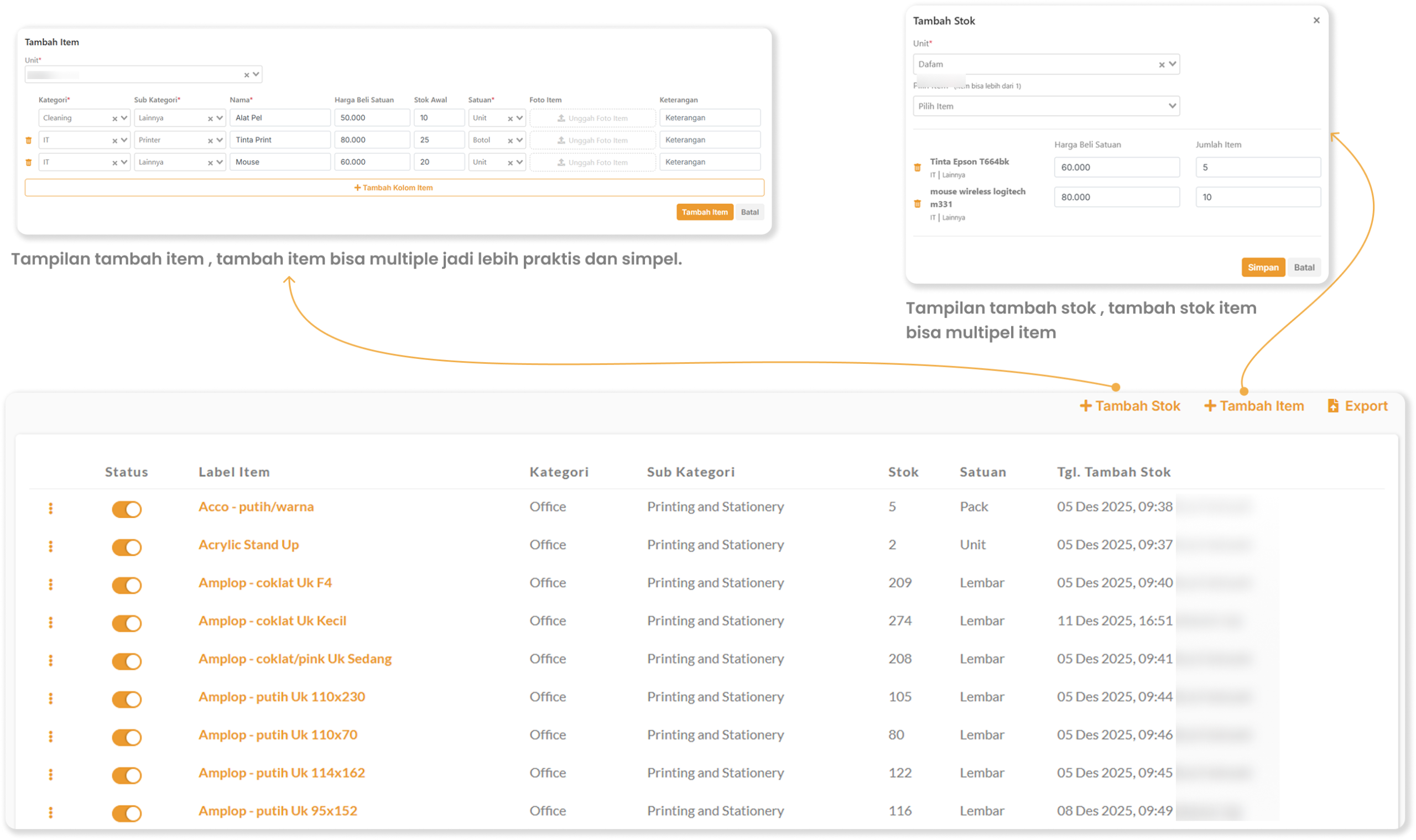Delete the Mouse item row via trash icon
Image resolution: width=1416 pixels, height=840 pixels.
pyautogui.click(x=28, y=163)
